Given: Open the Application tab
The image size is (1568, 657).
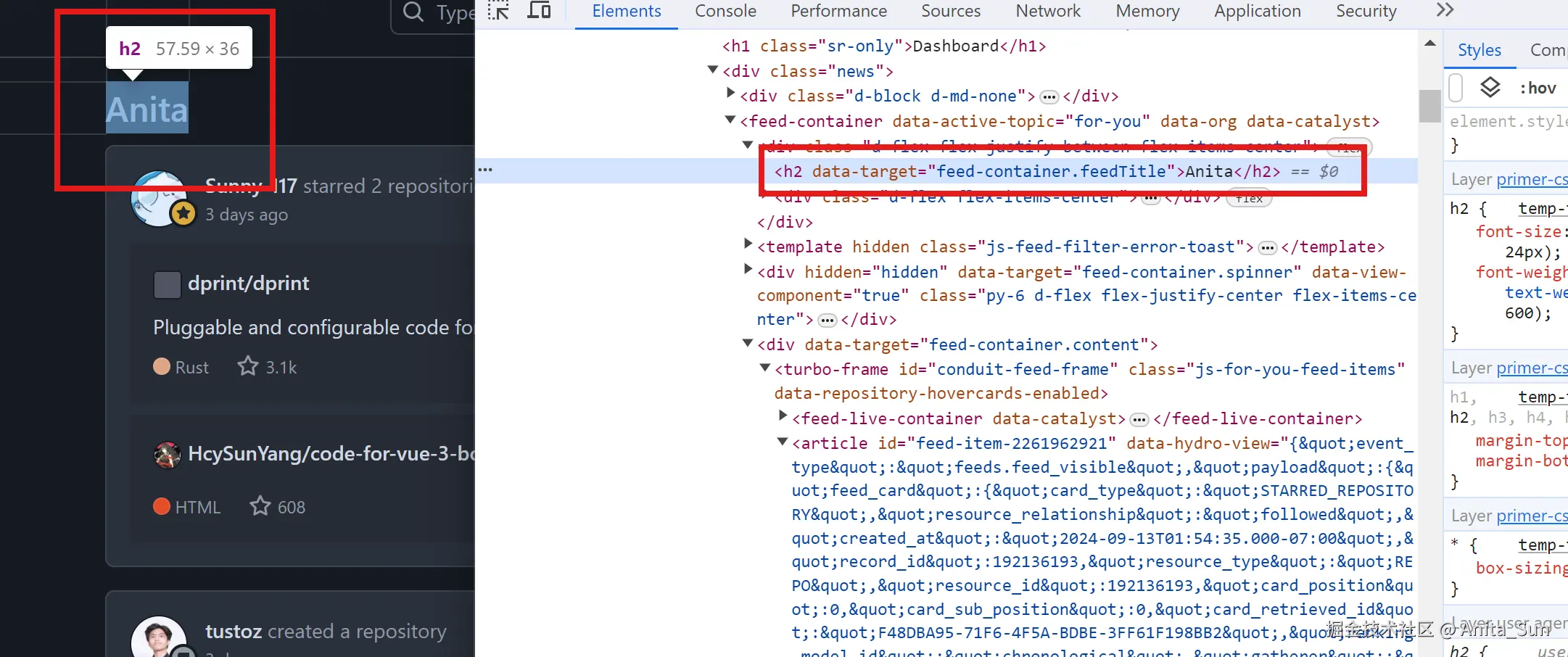Looking at the screenshot, I should click(x=1258, y=12).
